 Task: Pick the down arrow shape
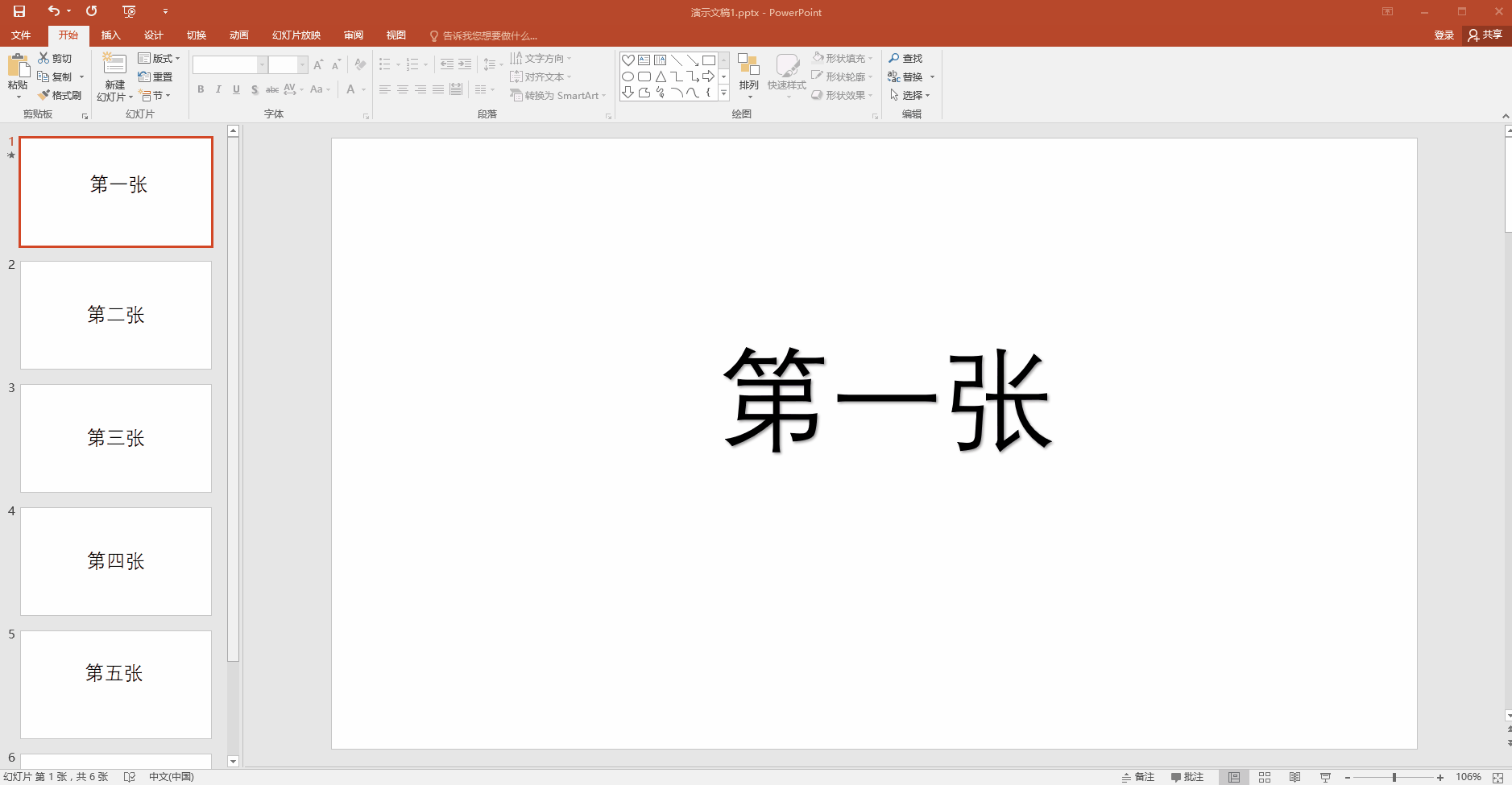(x=628, y=93)
